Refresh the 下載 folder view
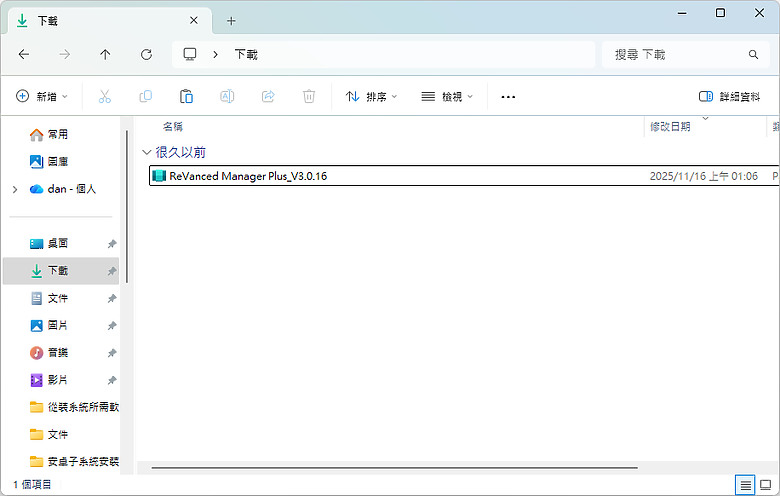Screen dimensions: 780x496 point(146,54)
